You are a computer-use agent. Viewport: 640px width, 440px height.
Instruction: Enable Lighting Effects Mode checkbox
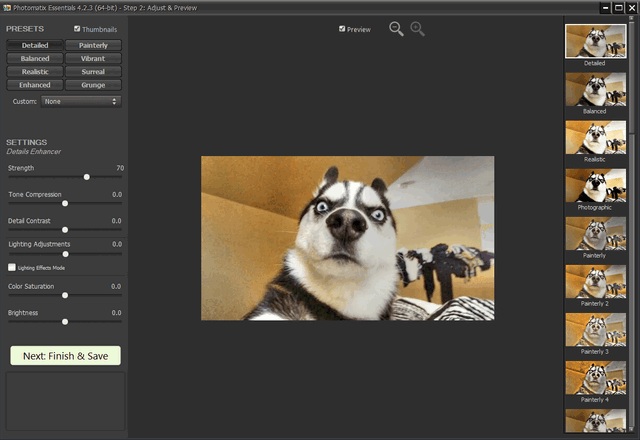12,268
